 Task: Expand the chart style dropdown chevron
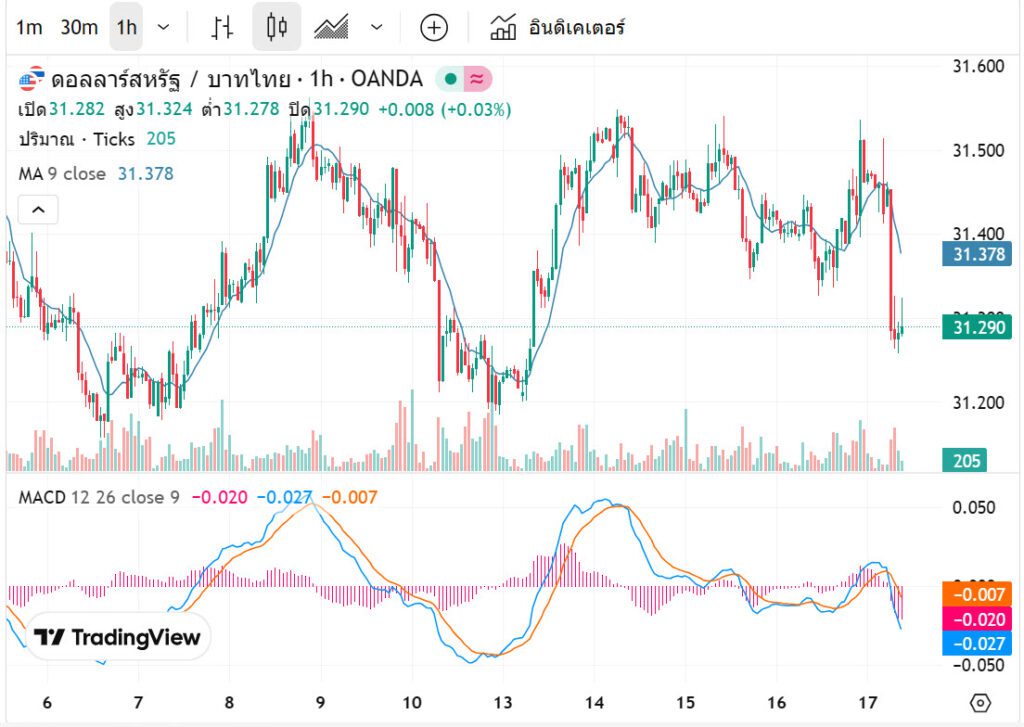tap(376, 27)
